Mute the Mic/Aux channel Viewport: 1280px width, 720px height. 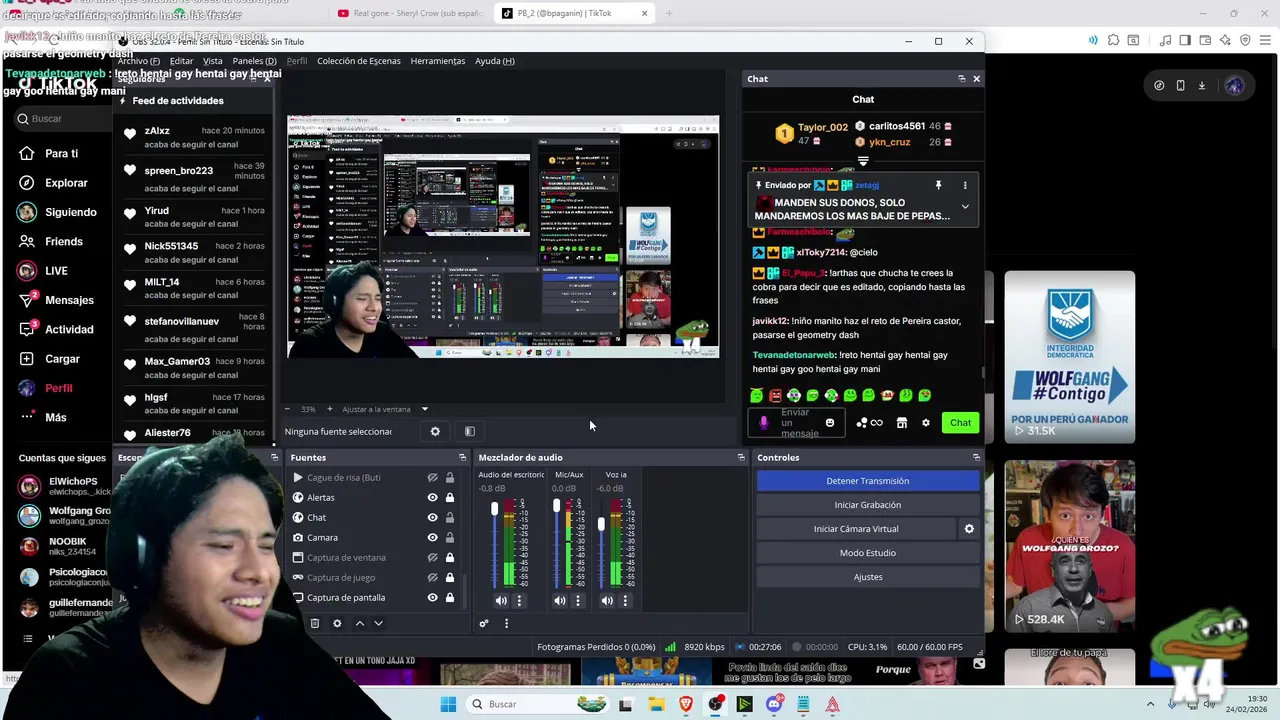[x=559, y=601]
